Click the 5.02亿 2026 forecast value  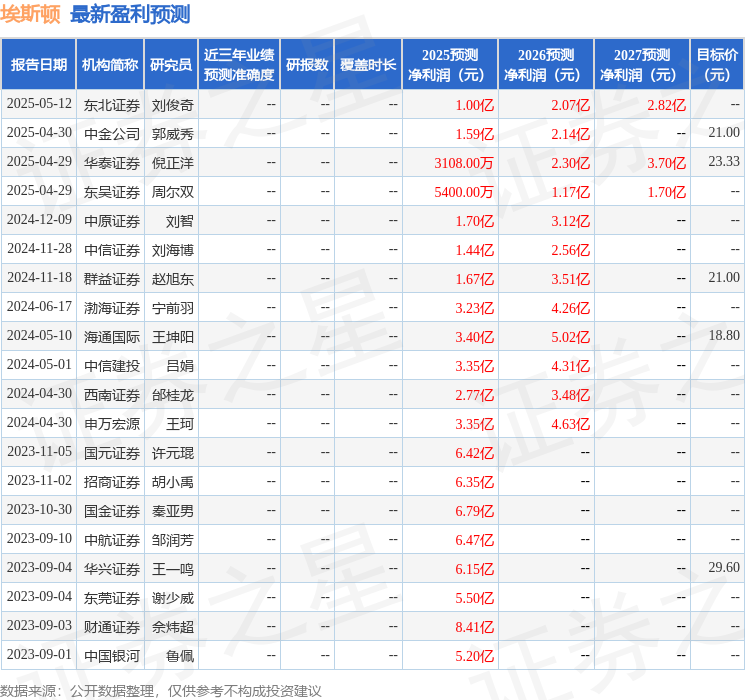(x=571, y=337)
